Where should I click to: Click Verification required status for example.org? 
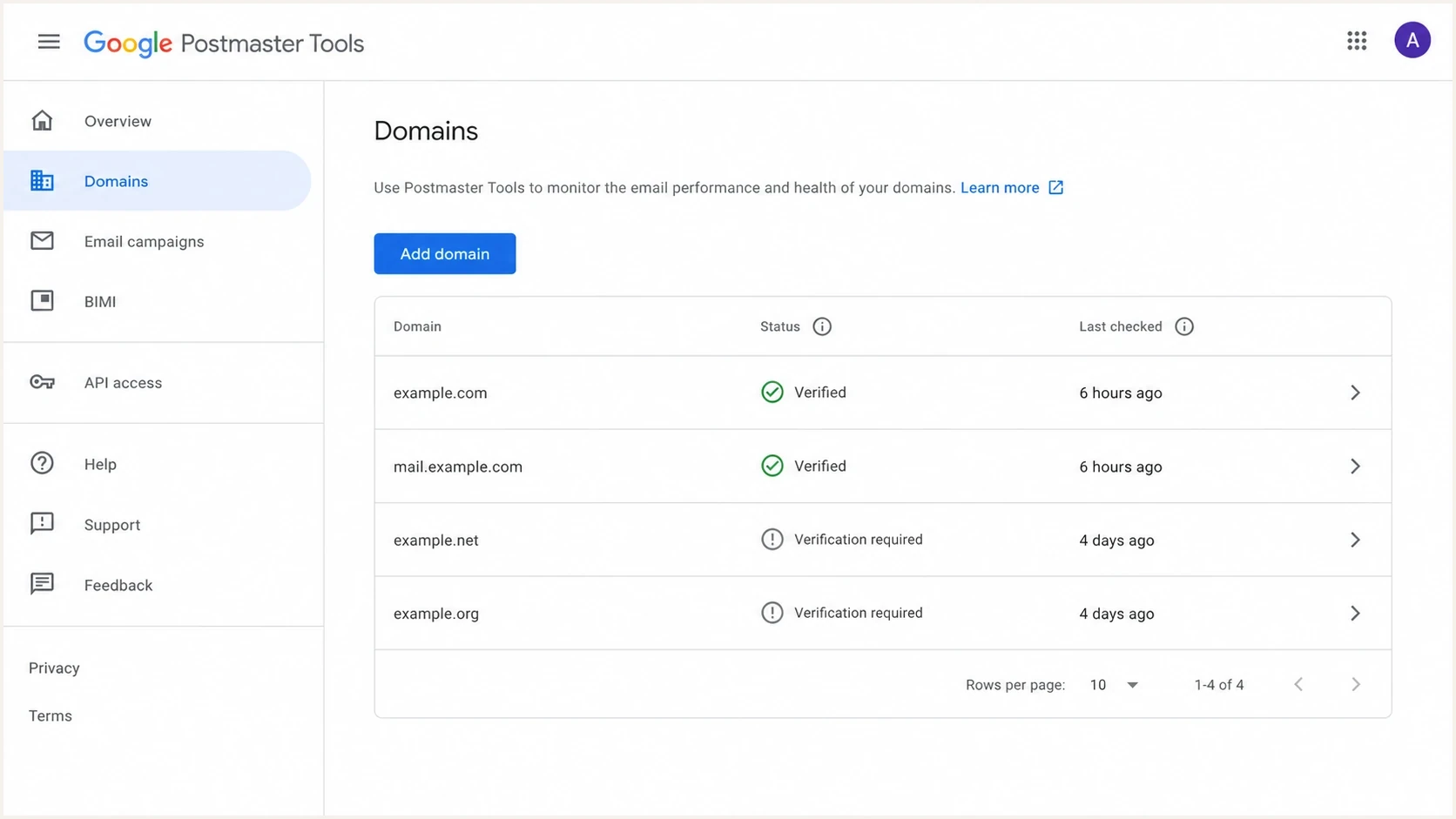pyautogui.click(x=859, y=613)
